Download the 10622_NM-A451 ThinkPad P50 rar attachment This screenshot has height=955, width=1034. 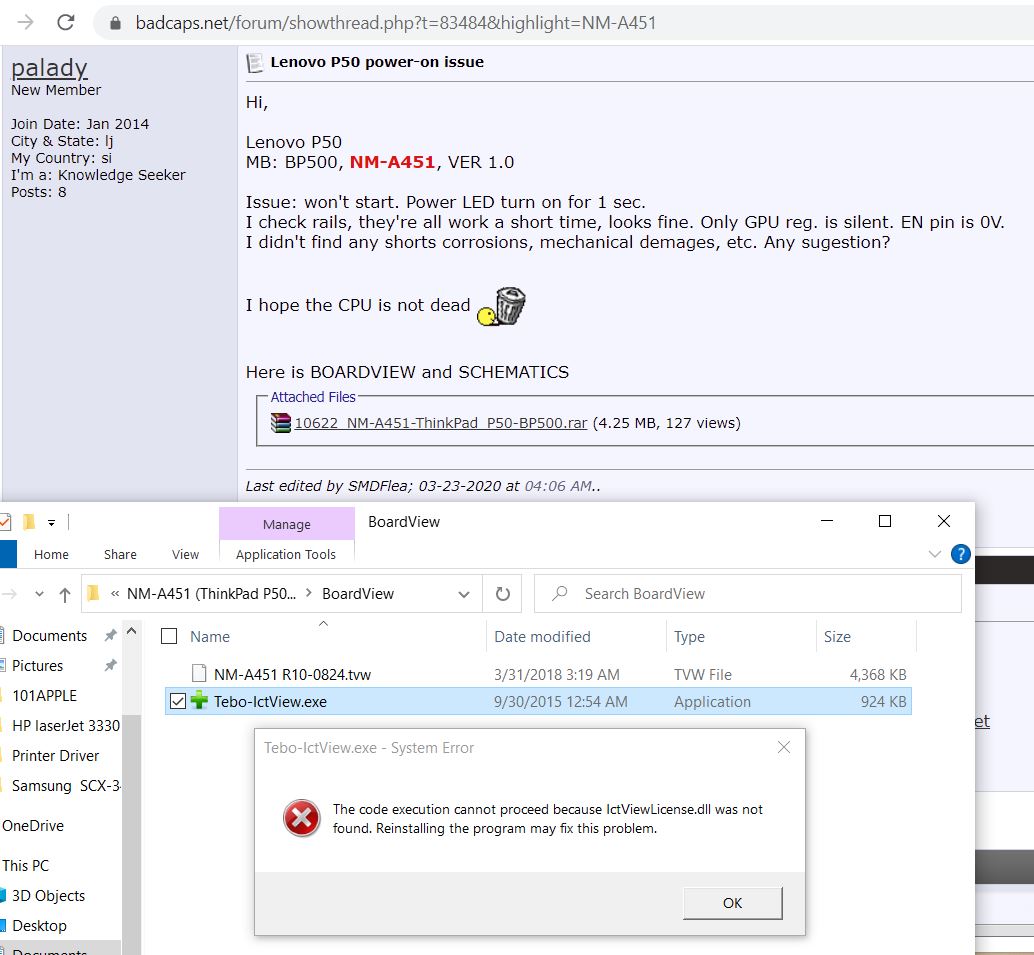tap(441, 423)
